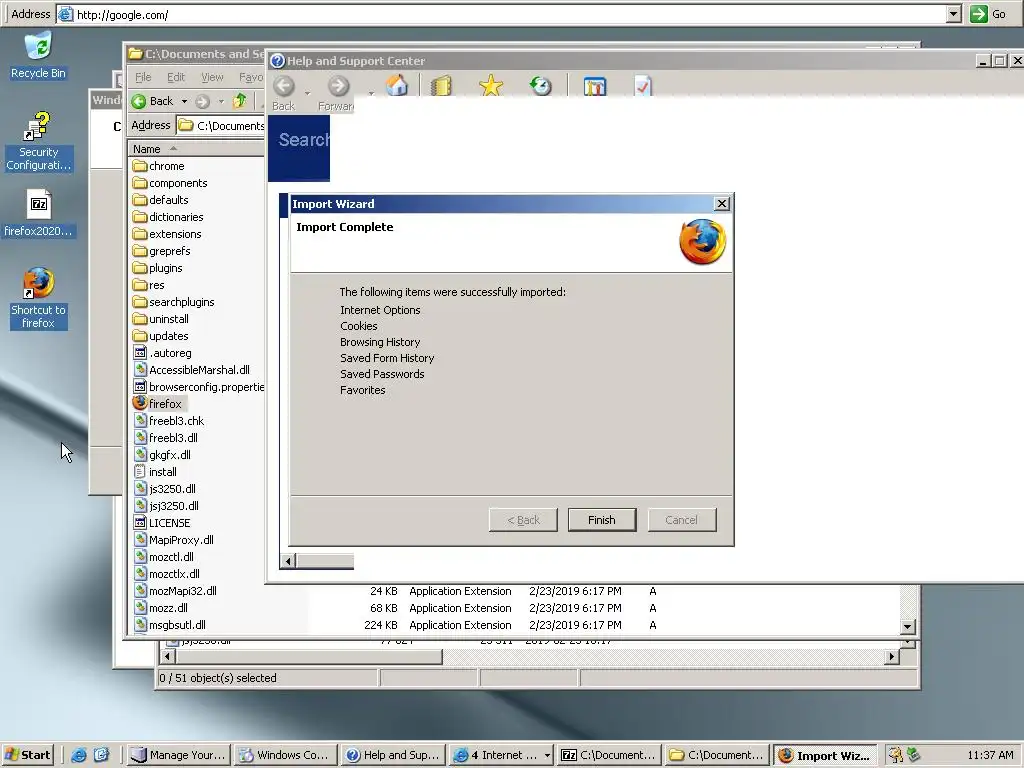Open the address bar dropdown arrow

tap(953, 14)
